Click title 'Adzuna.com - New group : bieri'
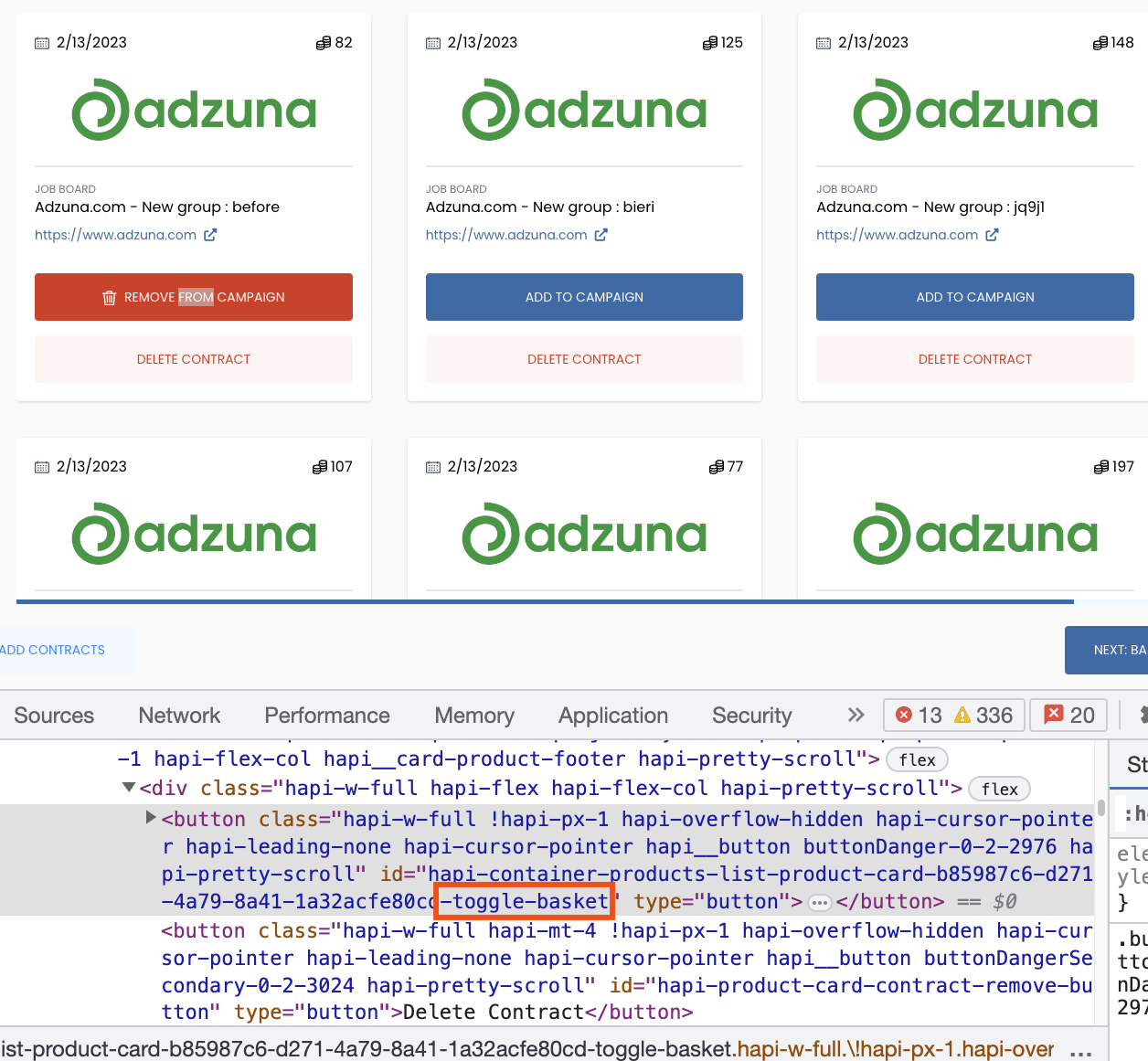Image resolution: width=1148 pixels, height=1061 pixels. tap(540, 207)
